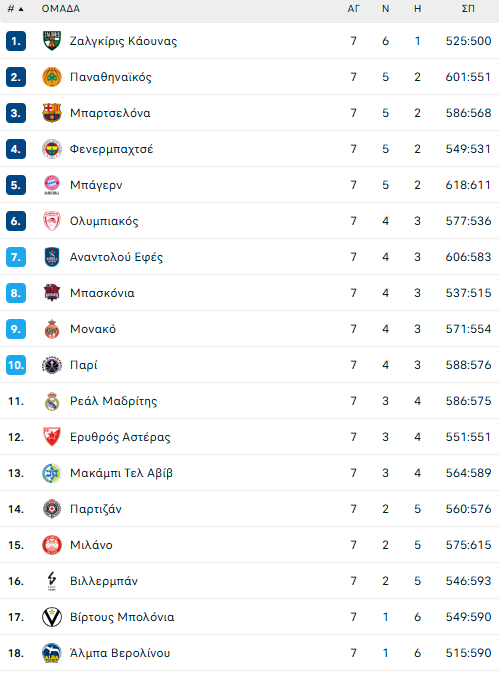Screen dimensions: 499x675
Task: Sort by the ΟΜΑΔΑ column header
Action: click(x=61, y=9)
